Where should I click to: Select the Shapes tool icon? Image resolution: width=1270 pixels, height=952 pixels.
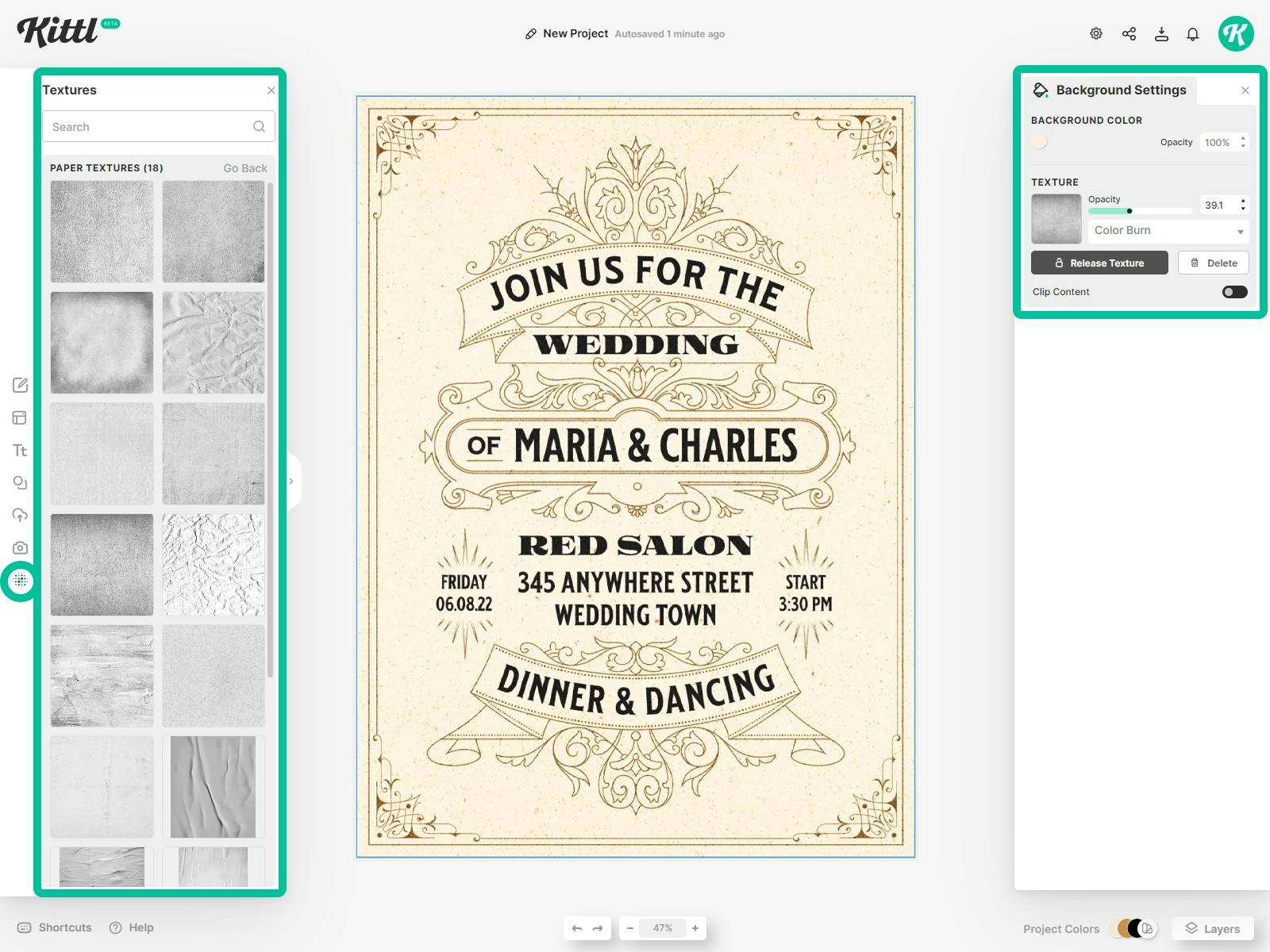[x=20, y=483]
